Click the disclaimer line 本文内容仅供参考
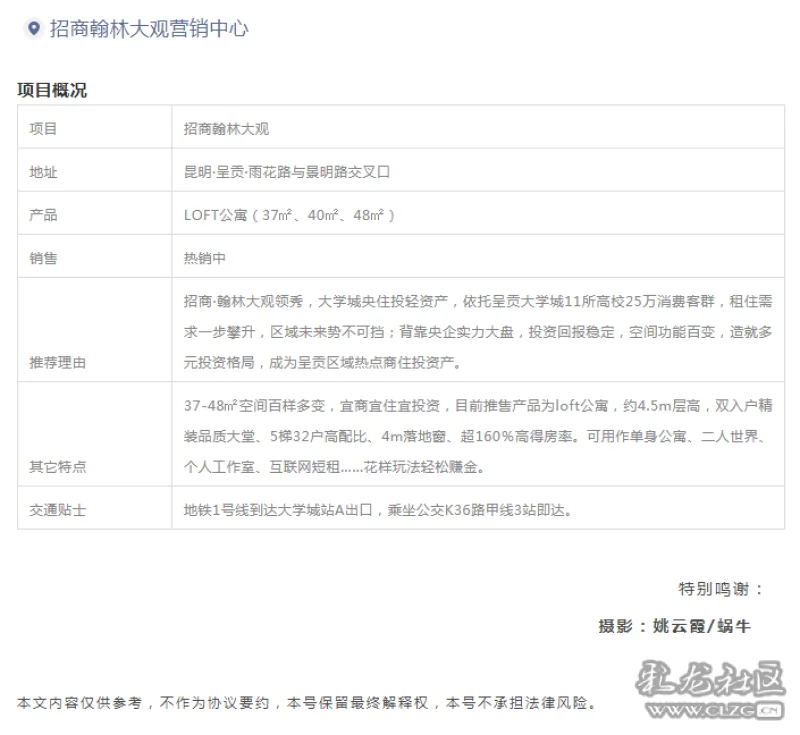The width and height of the screenshot is (800, 735). point(307,703)
